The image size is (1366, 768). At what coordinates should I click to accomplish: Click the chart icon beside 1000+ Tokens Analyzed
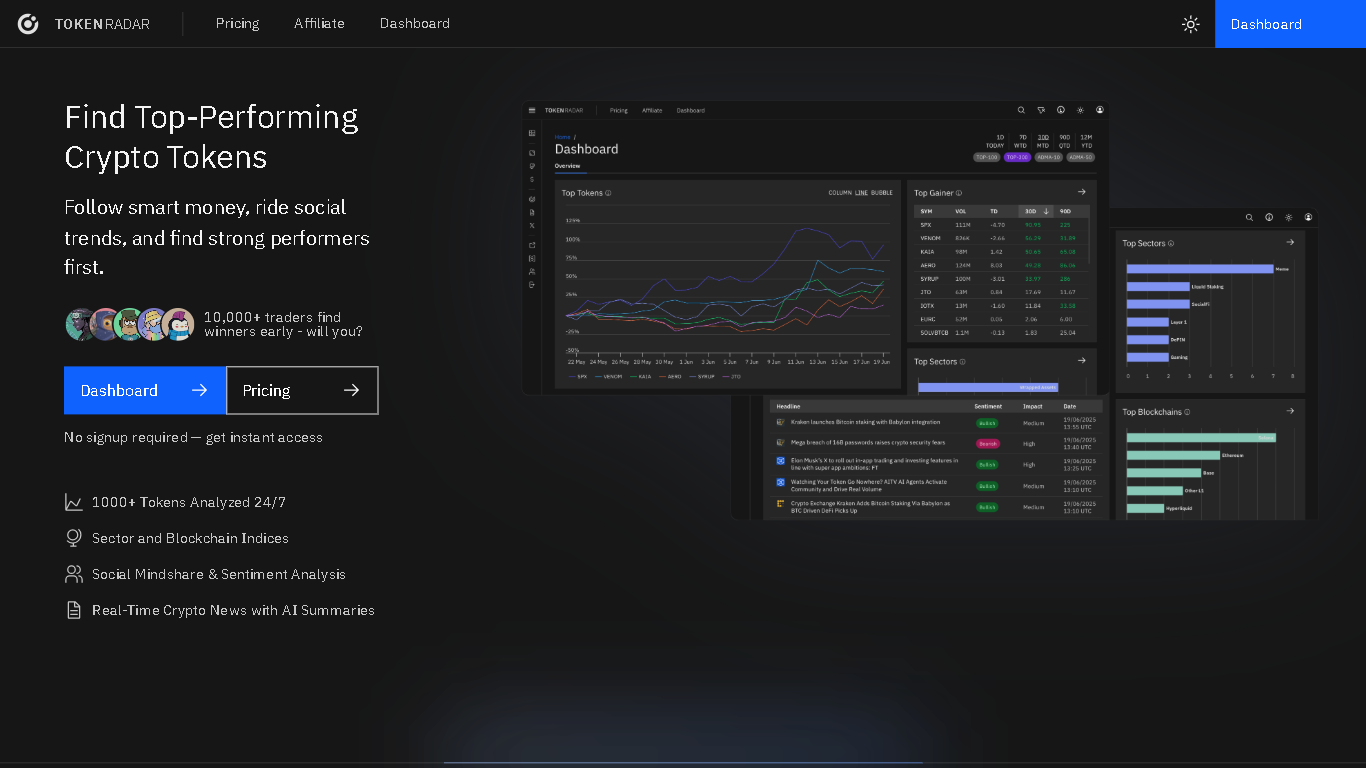74,502
